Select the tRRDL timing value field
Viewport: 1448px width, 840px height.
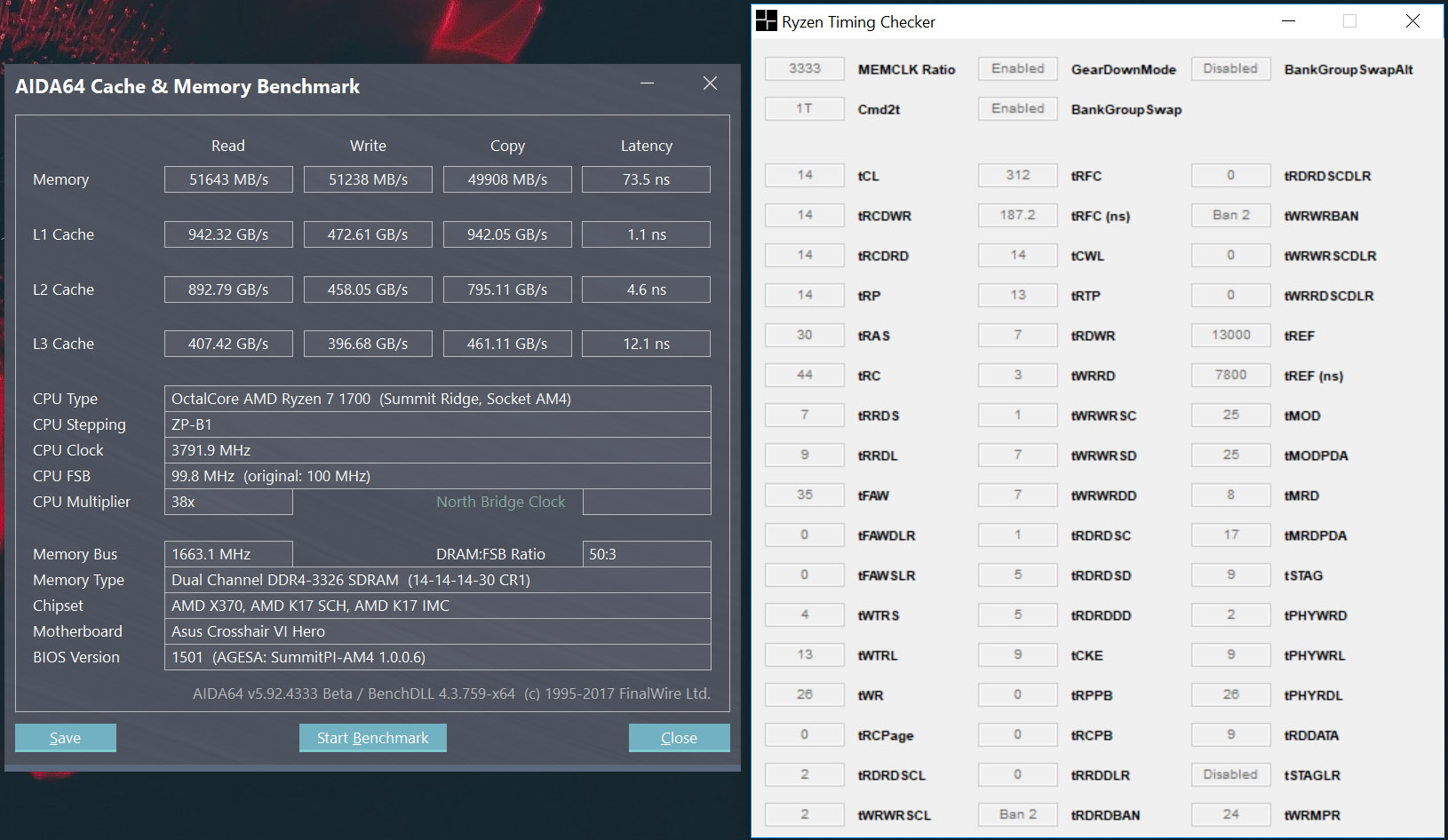[805, 455]
